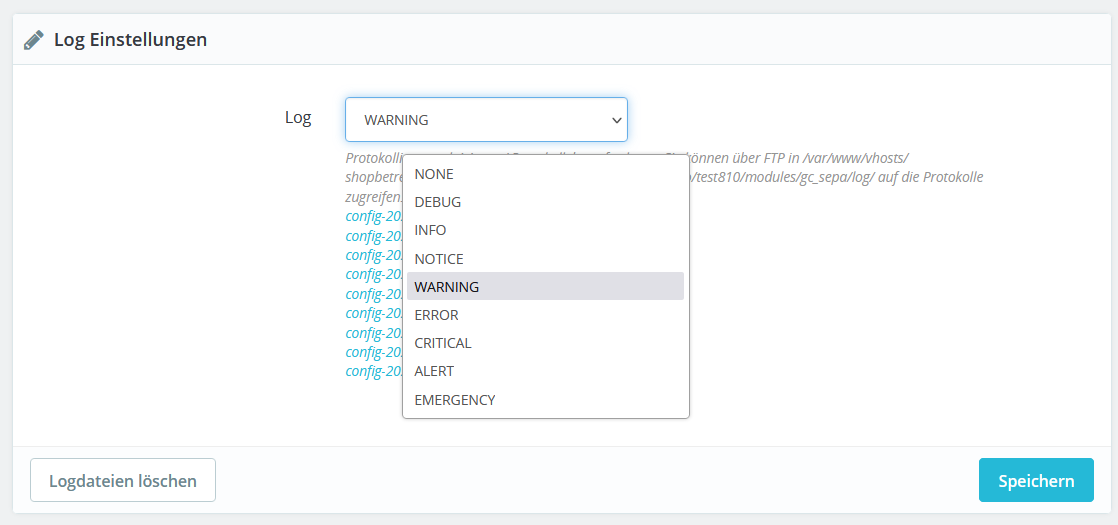1118x525 pixels.
Task: Open the last config log file link
Action: 373,371
